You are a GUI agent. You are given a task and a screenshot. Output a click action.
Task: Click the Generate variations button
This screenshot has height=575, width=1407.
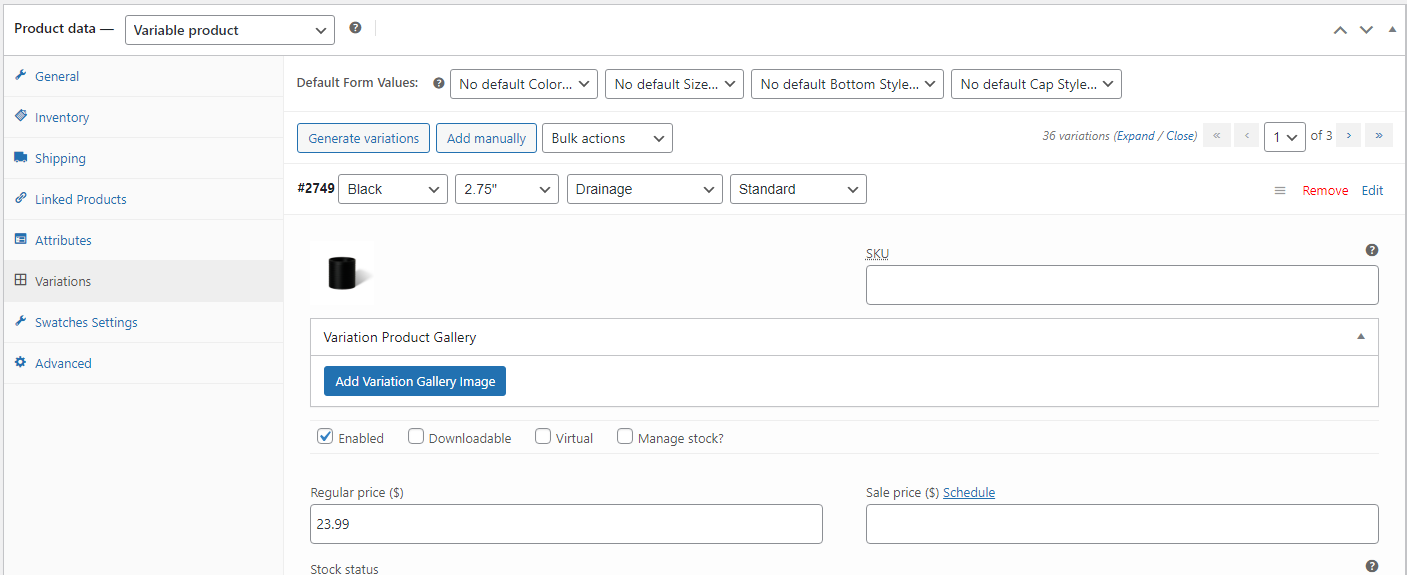point(364,138)
